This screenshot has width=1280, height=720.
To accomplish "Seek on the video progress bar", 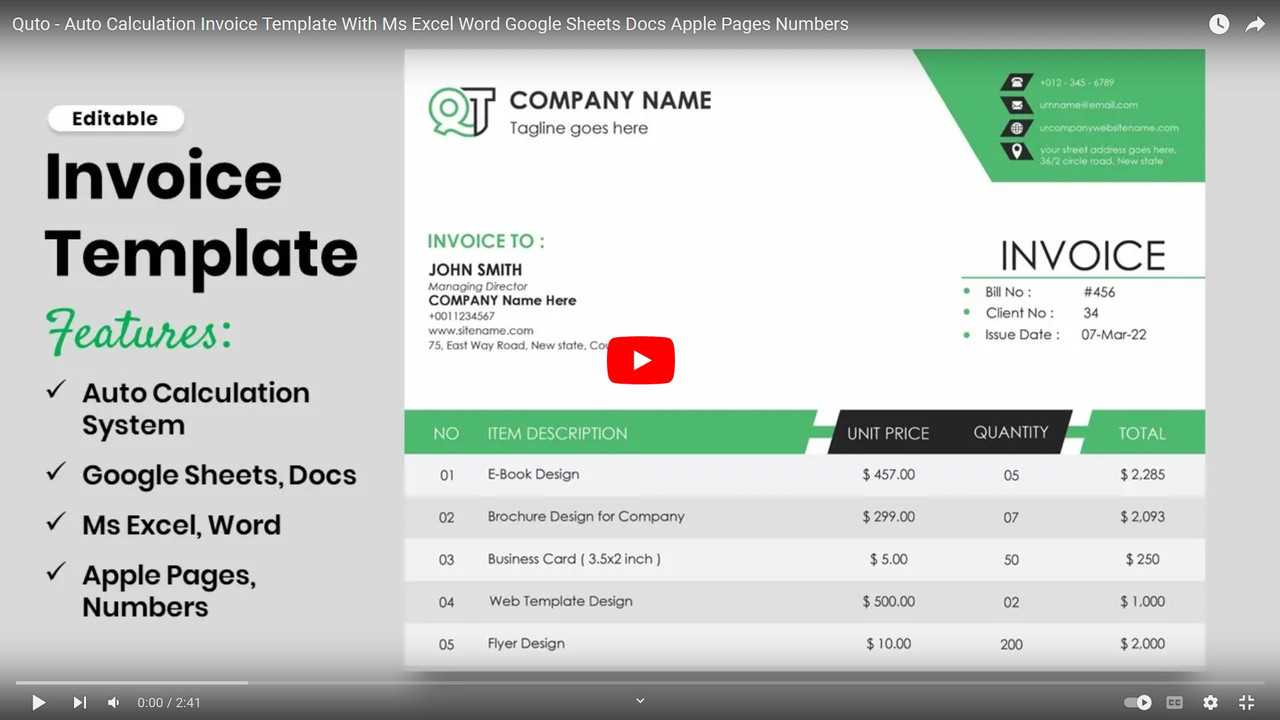I will click(x=640, y=683).
